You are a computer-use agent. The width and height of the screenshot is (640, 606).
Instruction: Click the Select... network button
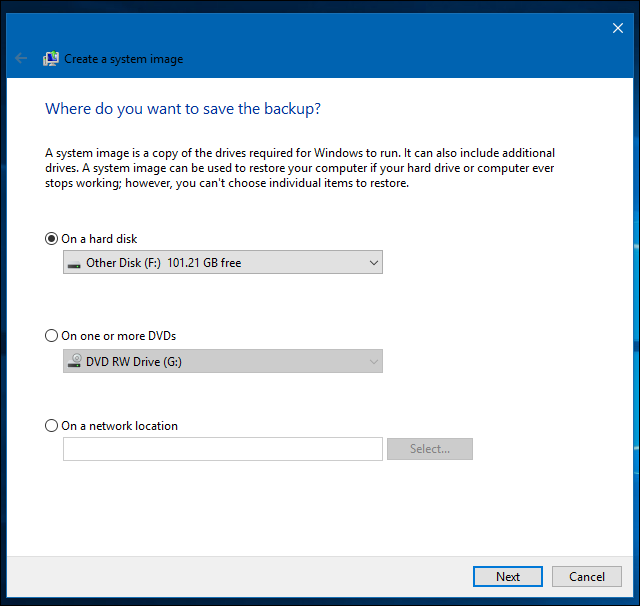(430, 449)
